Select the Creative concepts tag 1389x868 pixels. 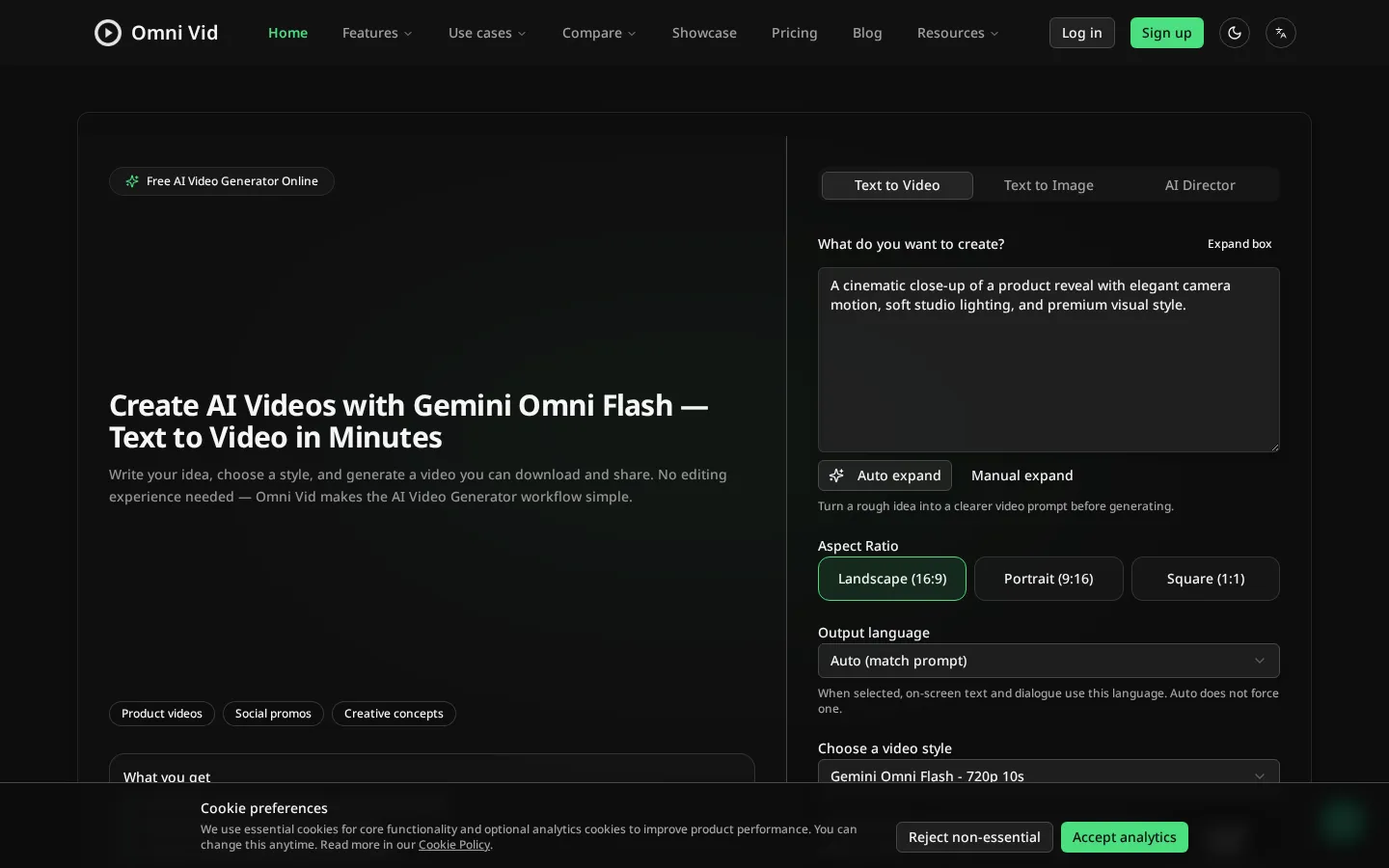[x=394, y=714]
